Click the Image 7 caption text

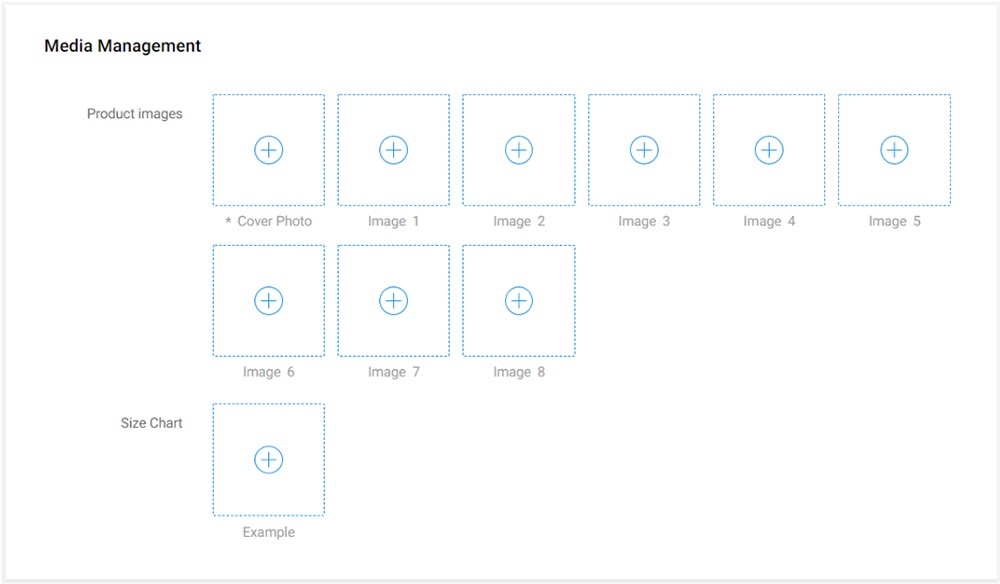click(x=393, y=372)
